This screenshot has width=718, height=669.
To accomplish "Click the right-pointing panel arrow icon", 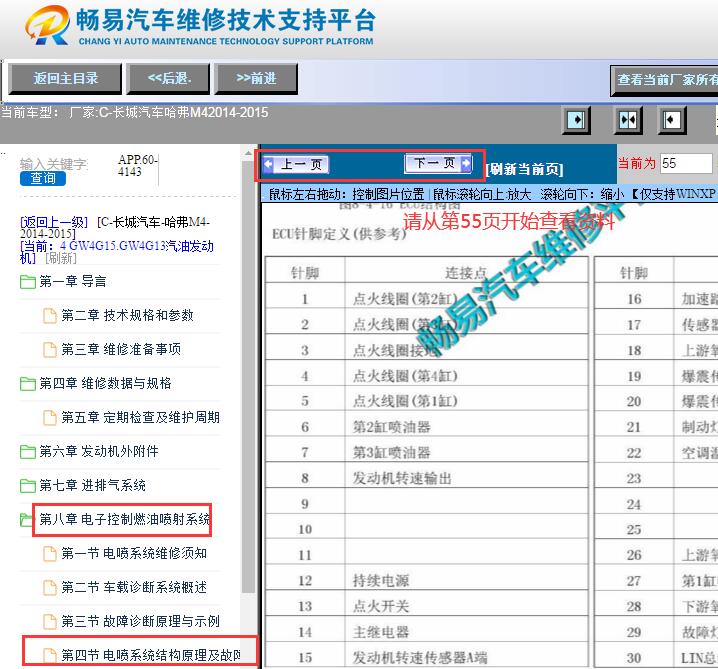I will [x=576, y=120].
